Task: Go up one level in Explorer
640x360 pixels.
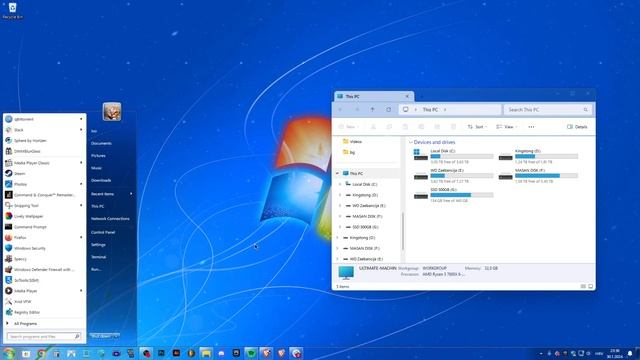Action: pos(372,109)
